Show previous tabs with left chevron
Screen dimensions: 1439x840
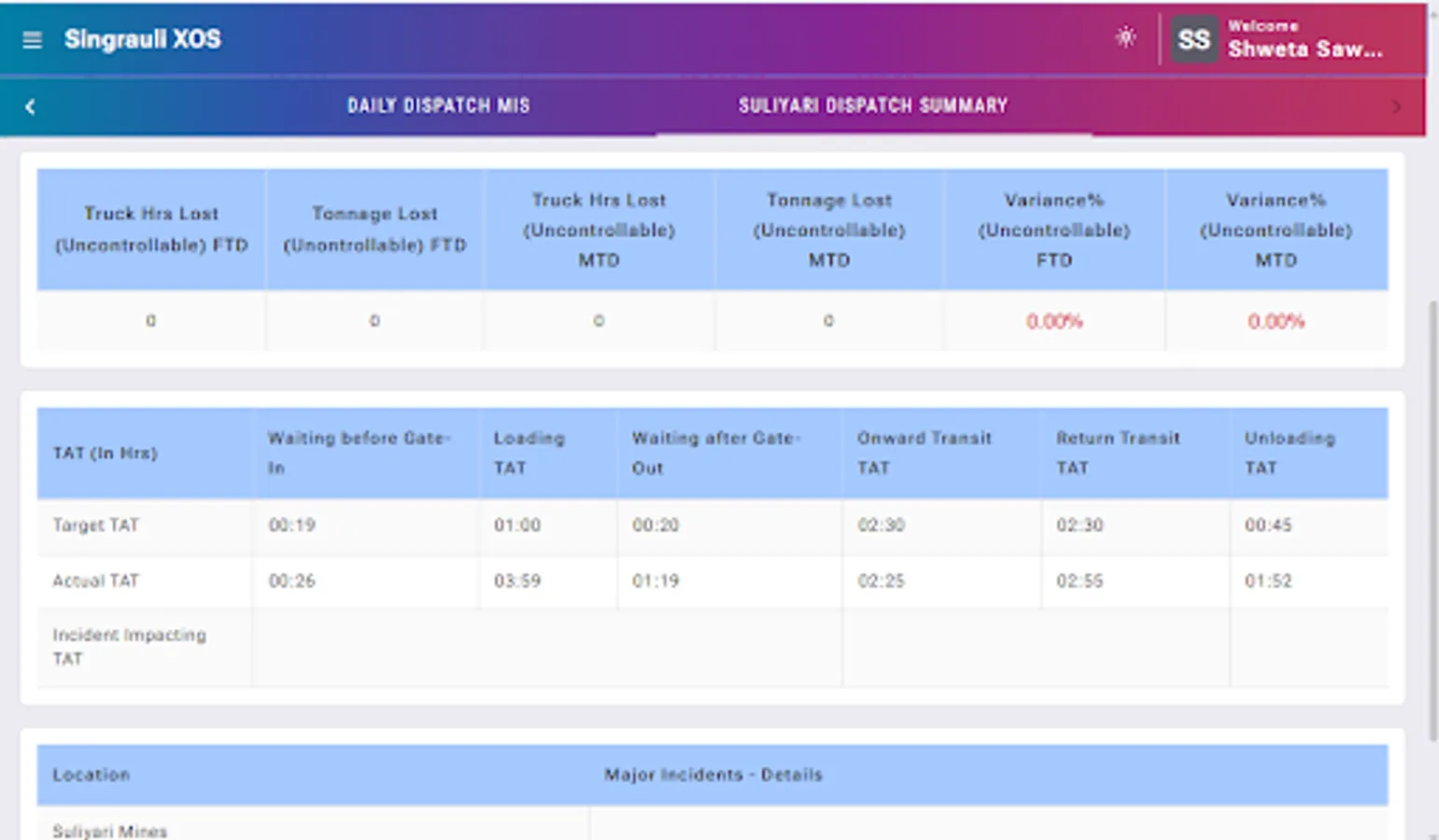coord(30,107)
